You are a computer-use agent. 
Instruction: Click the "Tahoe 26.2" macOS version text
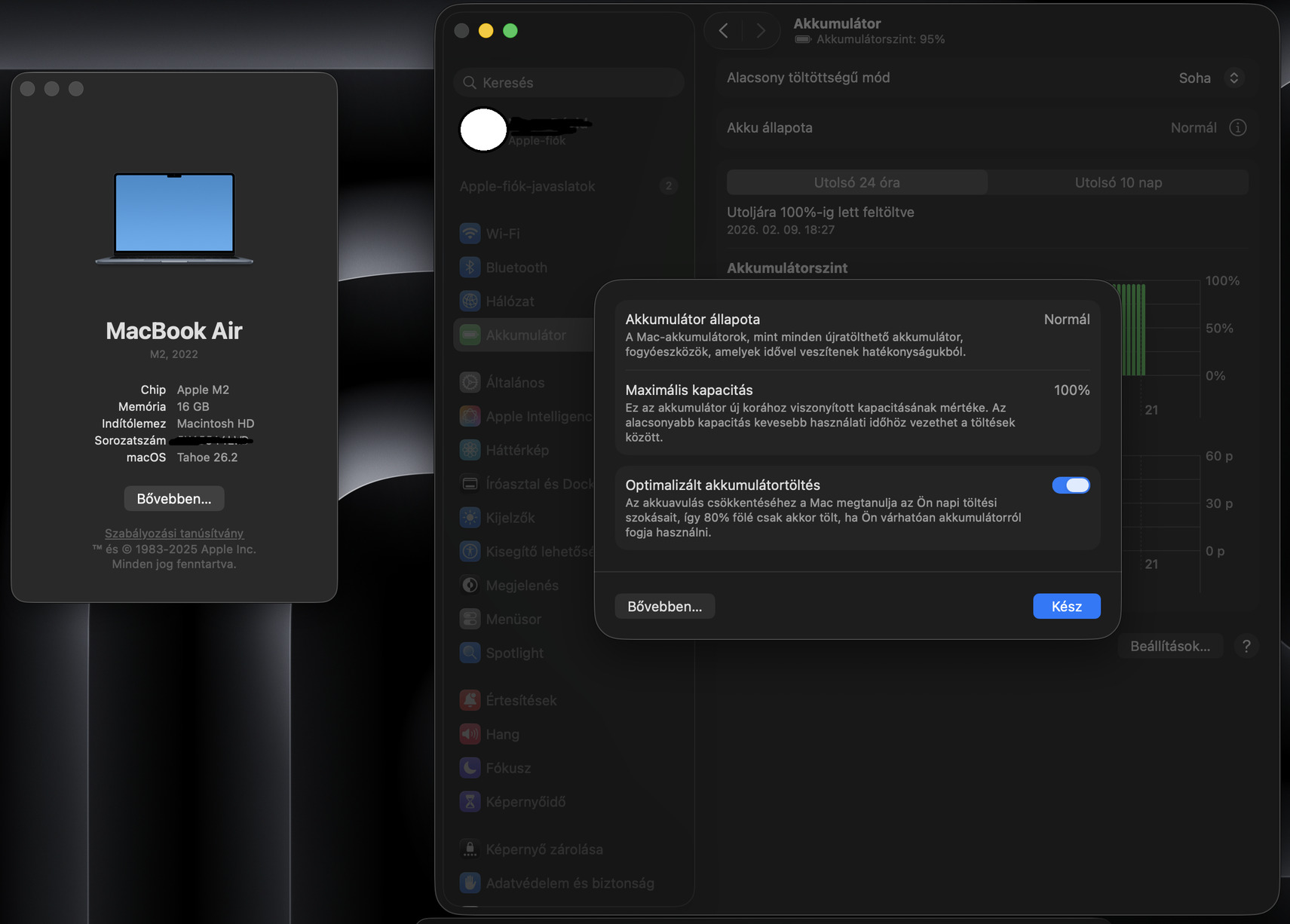tap(207, 457)
